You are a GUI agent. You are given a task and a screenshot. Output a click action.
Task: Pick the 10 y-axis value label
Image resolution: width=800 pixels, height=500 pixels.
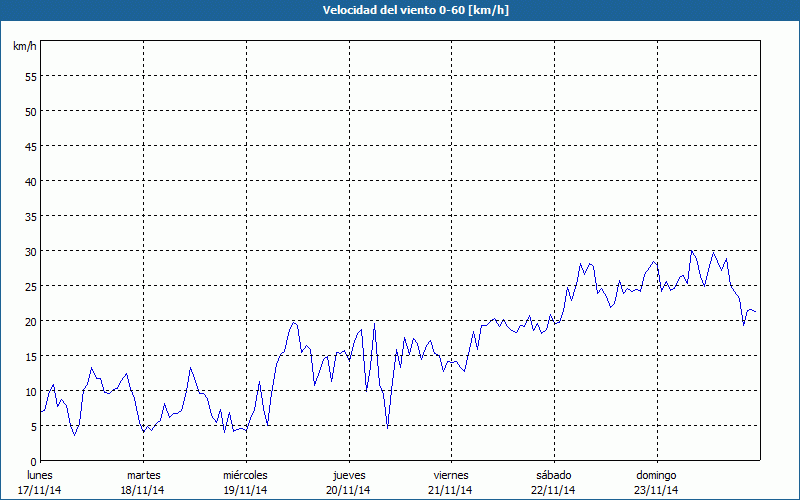[x=30, y=391]
